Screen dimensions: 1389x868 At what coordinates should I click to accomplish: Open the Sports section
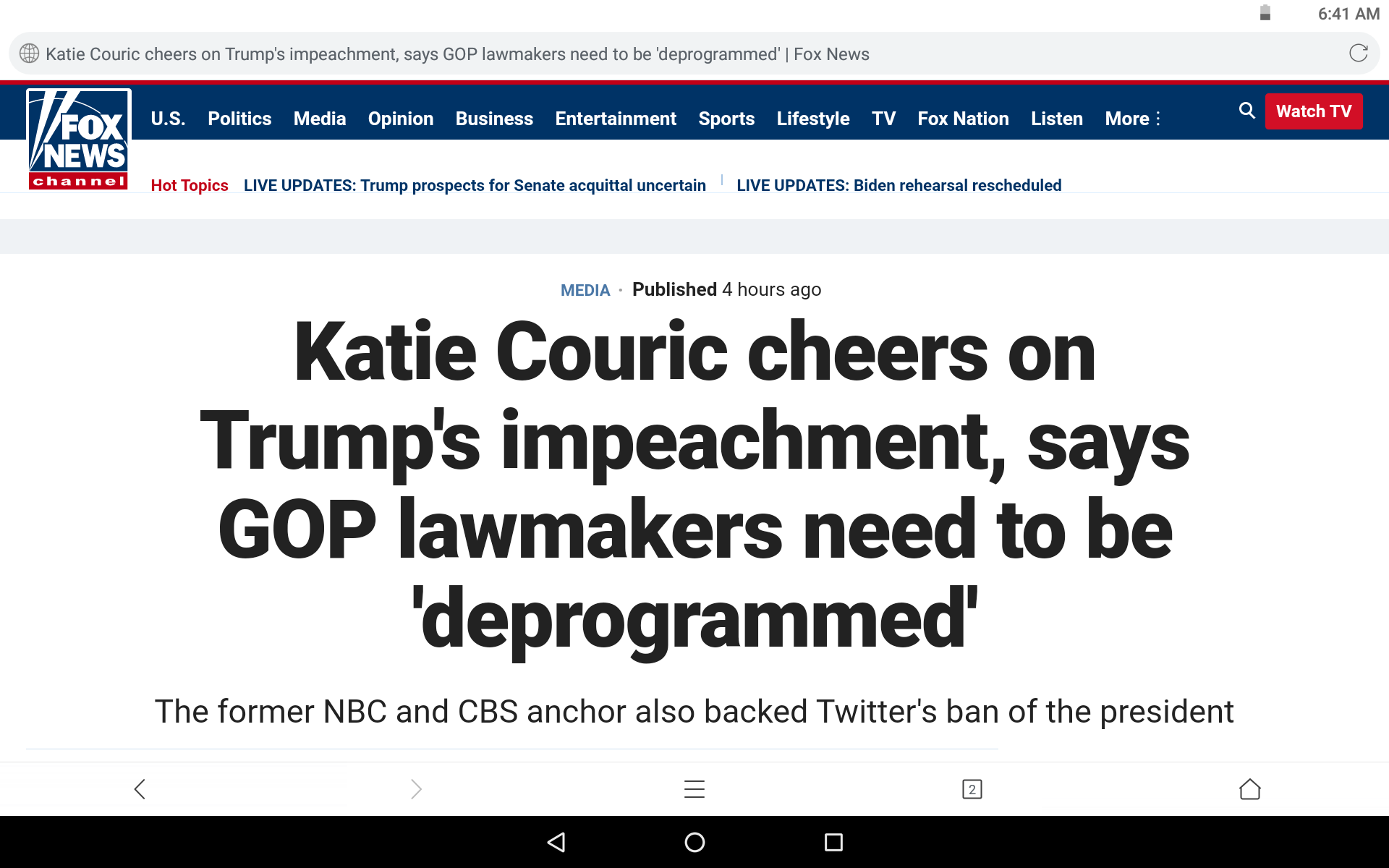click(726, 119)
